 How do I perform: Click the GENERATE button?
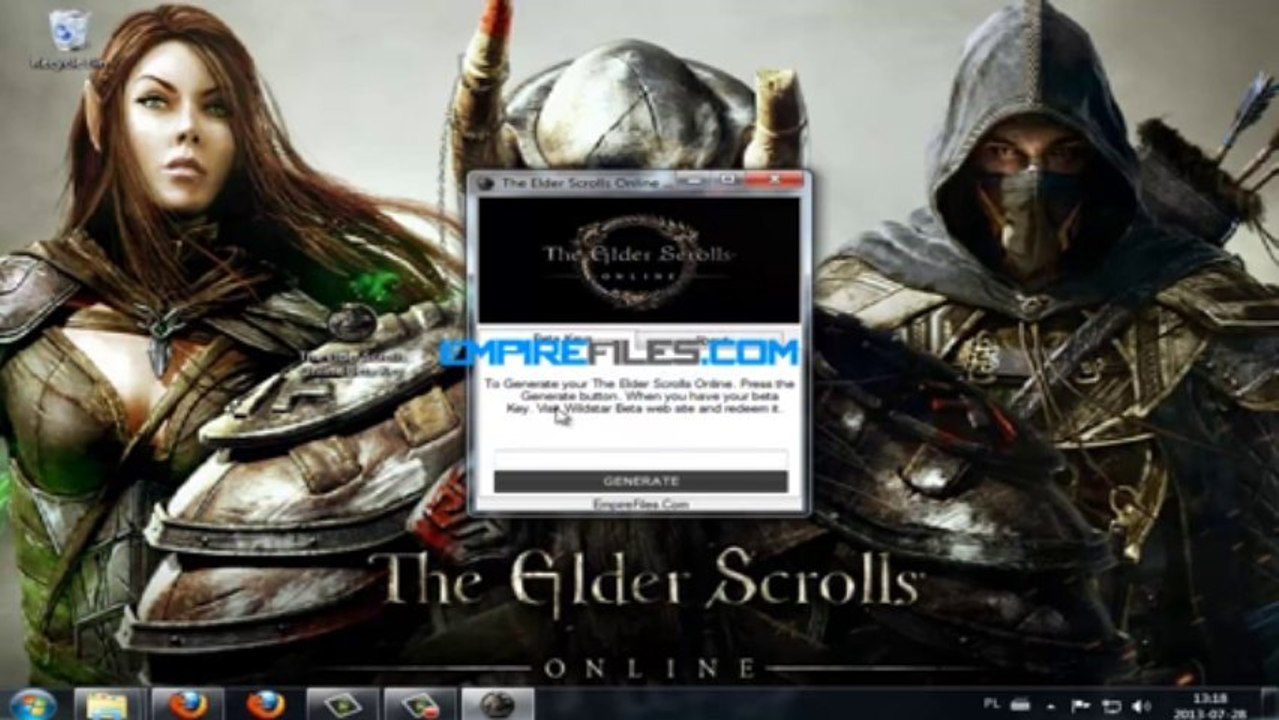coord(640,481)
